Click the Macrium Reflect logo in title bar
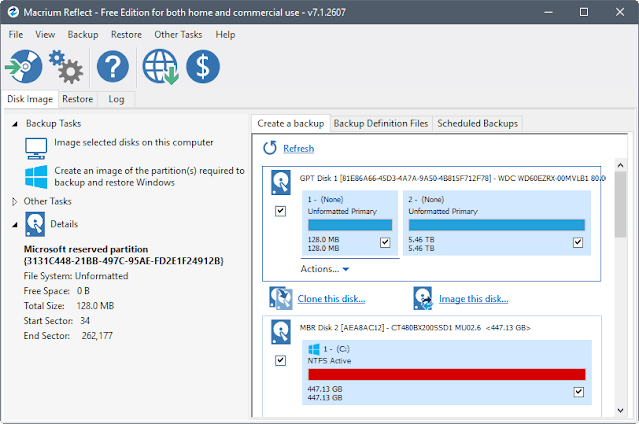Screen dimensions: 639x424 [13, 12]
